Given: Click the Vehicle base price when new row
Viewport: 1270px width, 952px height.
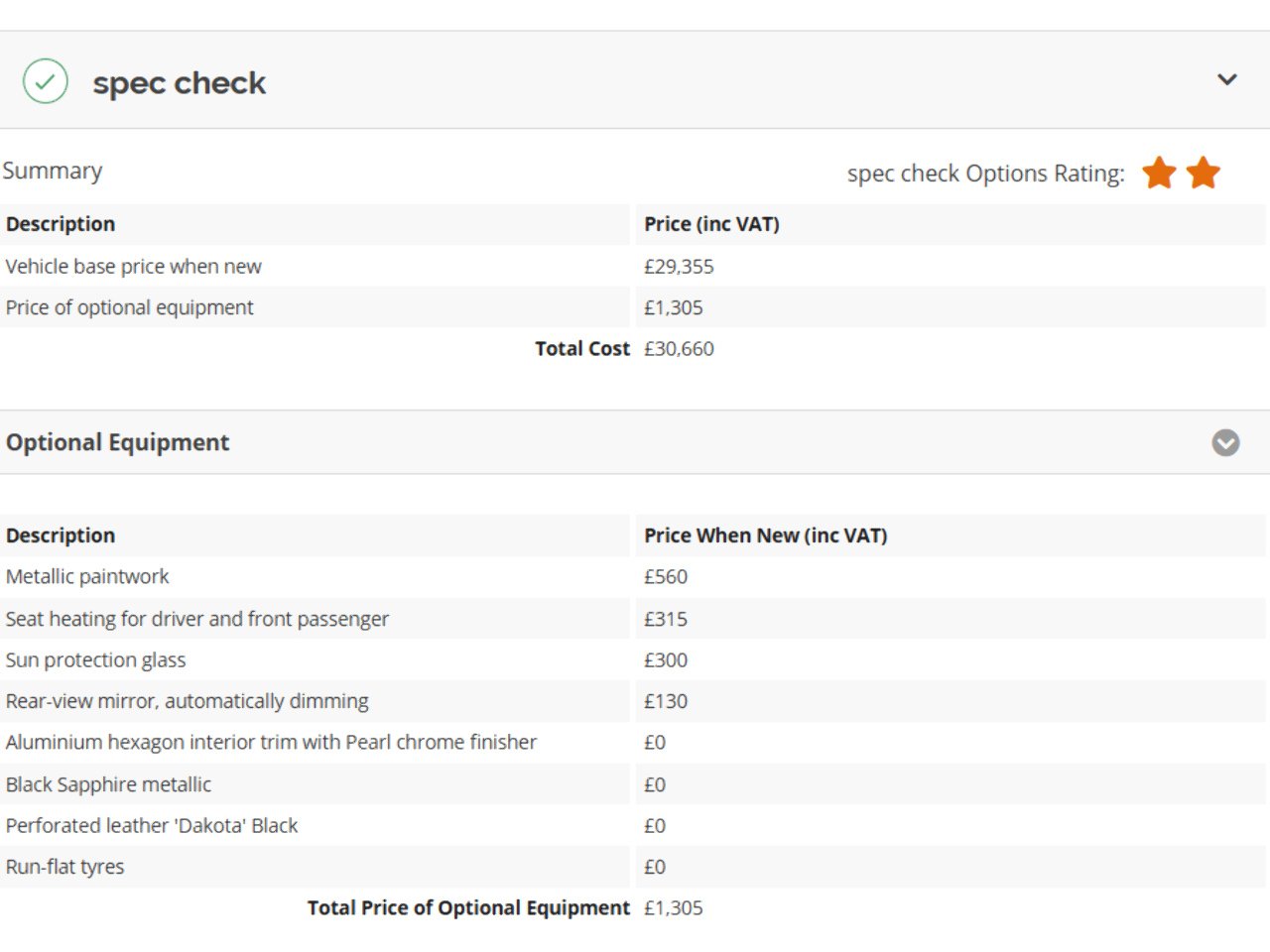Looking at the screenshot, I should click(x=633, y=267).
